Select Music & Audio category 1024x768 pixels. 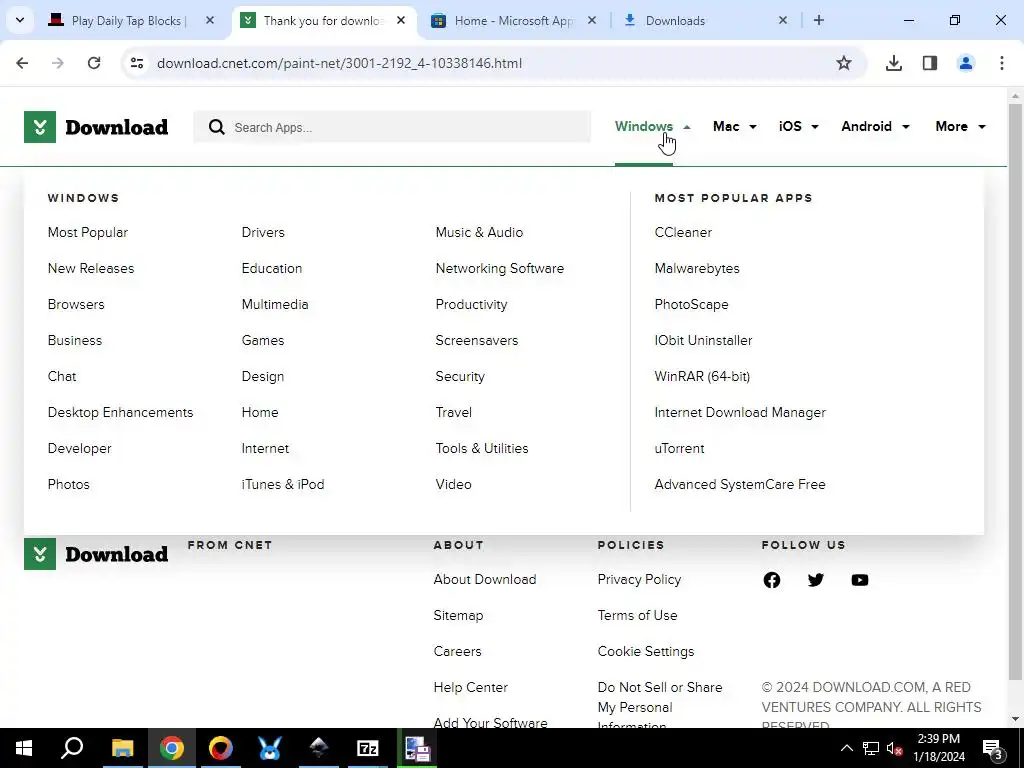click(479, 232)
